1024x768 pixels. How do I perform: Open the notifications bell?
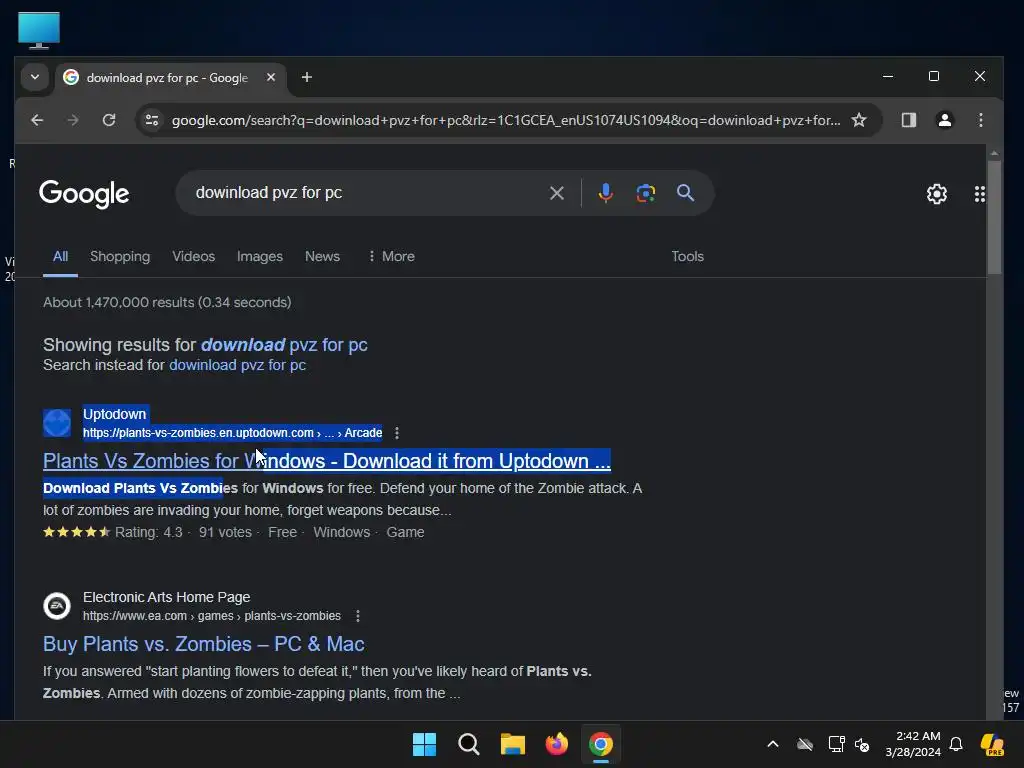956,744
